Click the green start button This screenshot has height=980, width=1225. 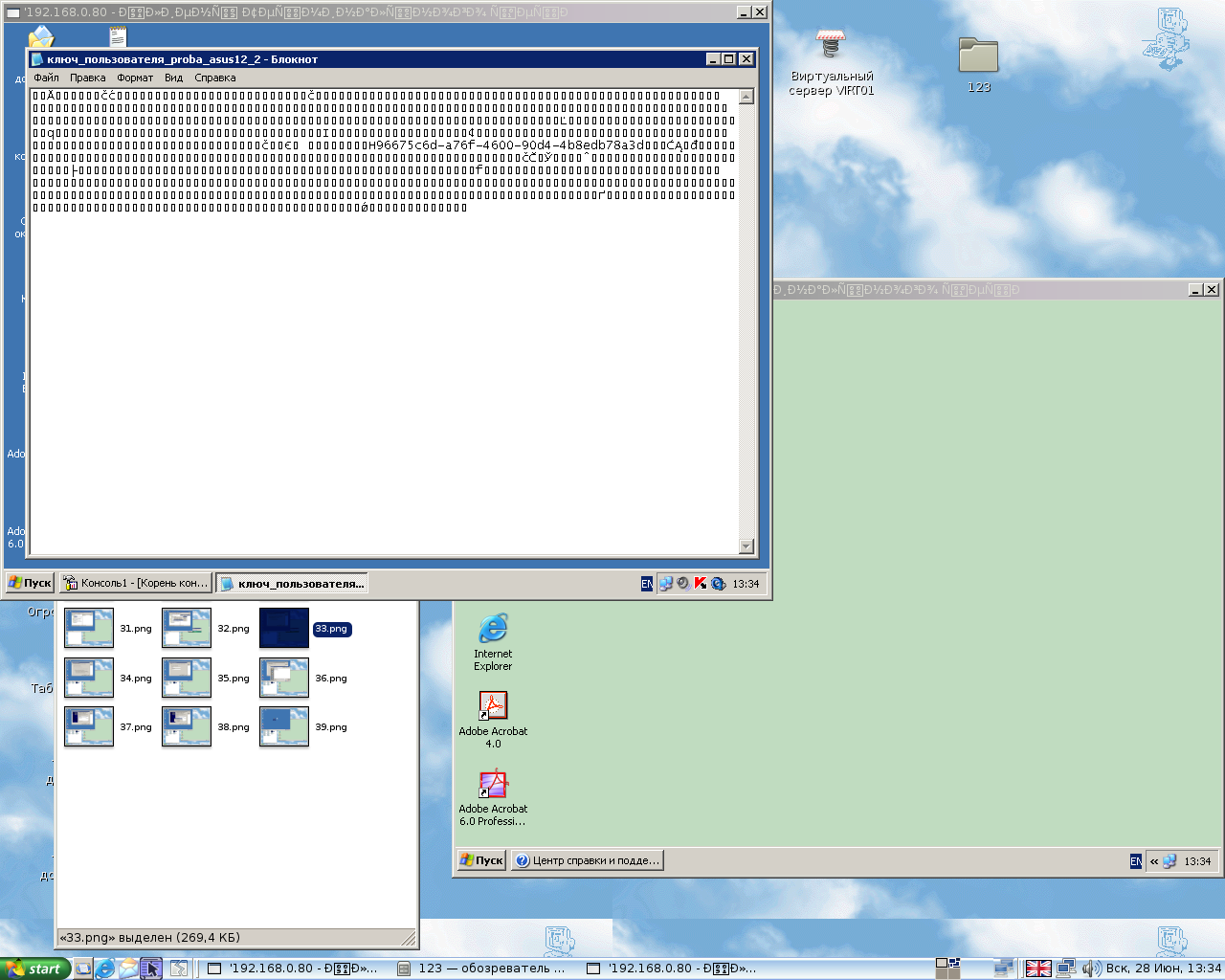click(x=34, y=969)
